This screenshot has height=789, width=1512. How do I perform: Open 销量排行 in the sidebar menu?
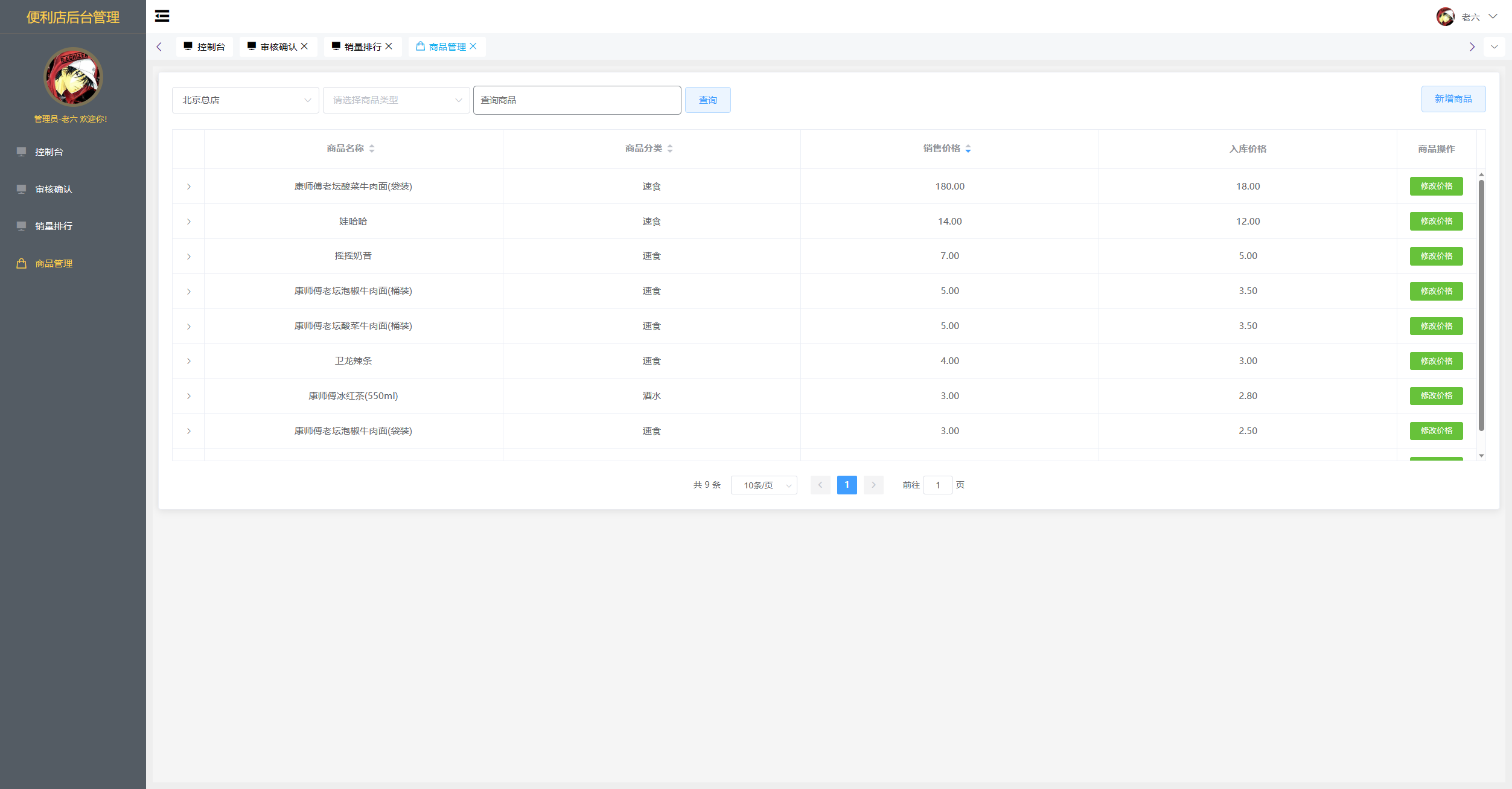[54, 226]
